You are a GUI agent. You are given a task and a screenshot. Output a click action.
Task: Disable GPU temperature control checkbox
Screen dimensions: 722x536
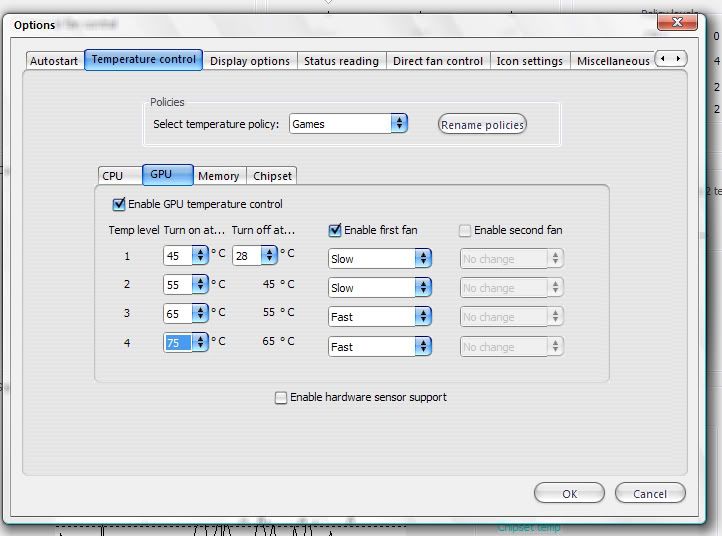click(119, 205)
